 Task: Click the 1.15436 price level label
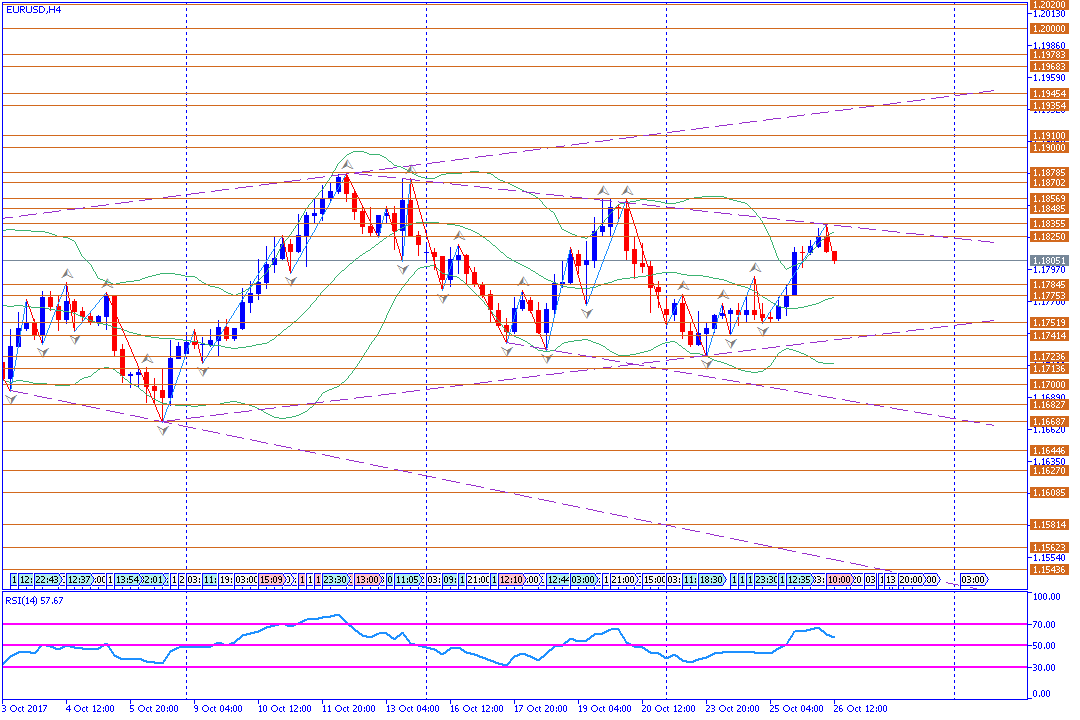pyautogui.click(x=1048, y=569)
